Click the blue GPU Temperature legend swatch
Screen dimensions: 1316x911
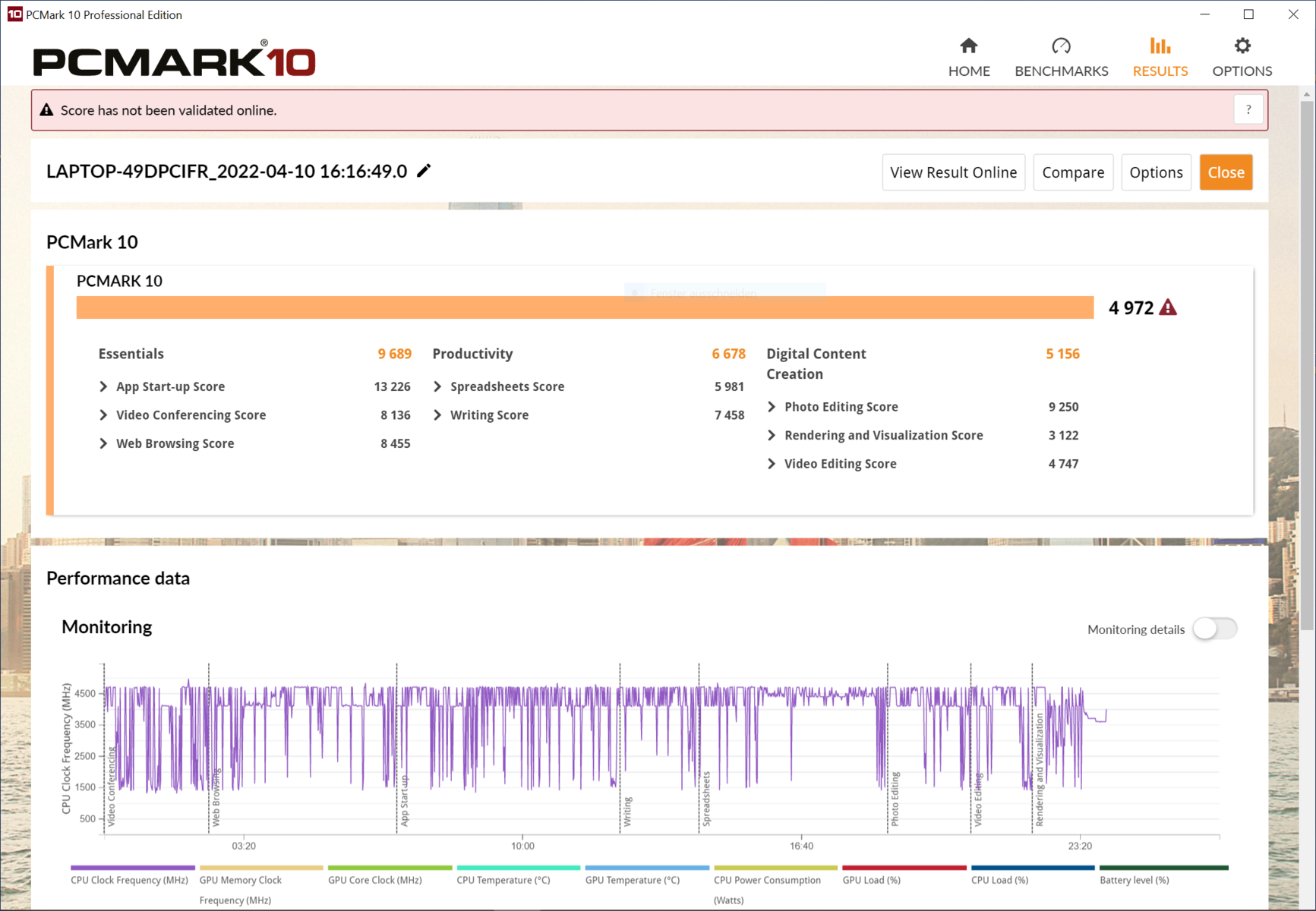coord(647,867)
